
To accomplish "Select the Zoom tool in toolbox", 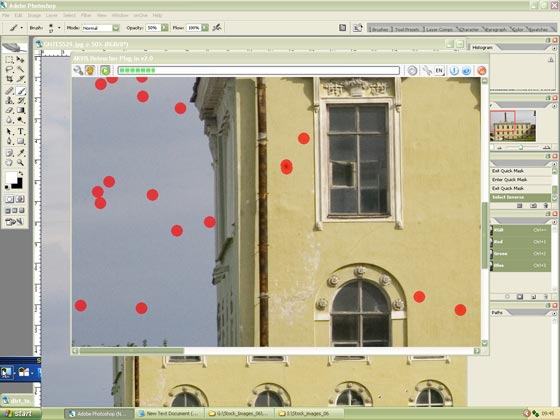I will (21, 162).
